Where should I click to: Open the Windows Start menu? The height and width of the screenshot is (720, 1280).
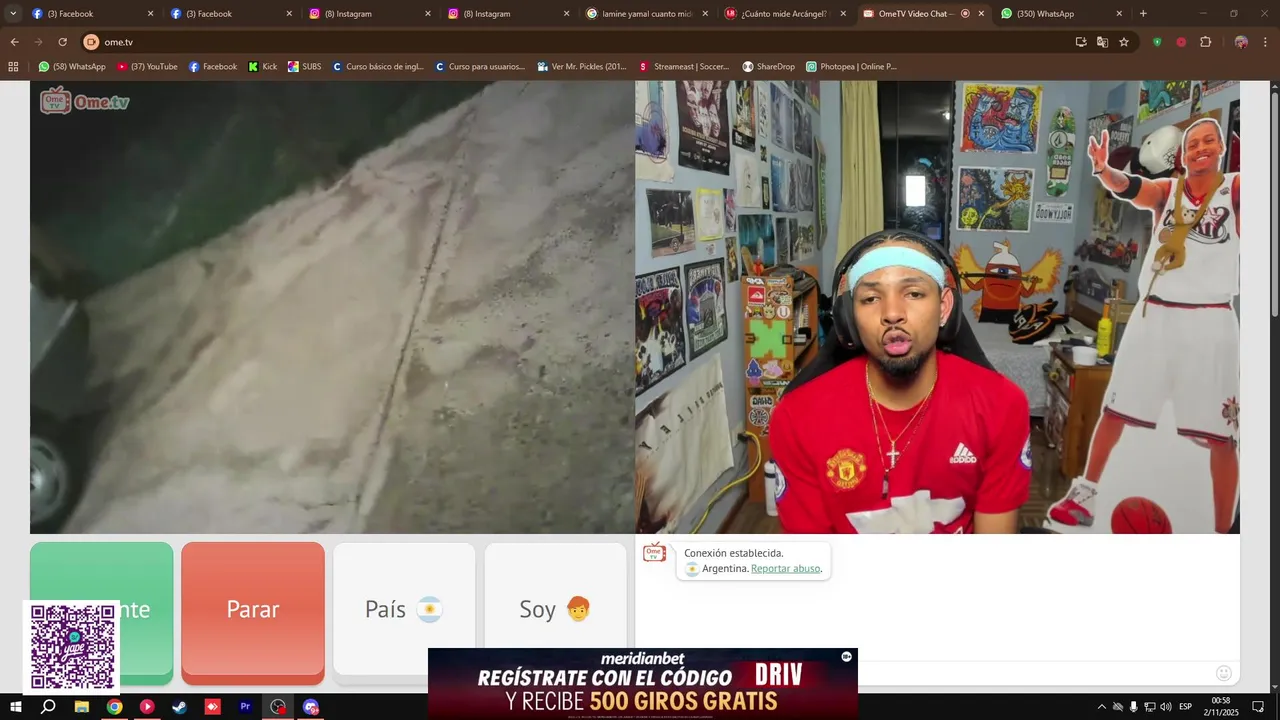click(x=15, y=707)
